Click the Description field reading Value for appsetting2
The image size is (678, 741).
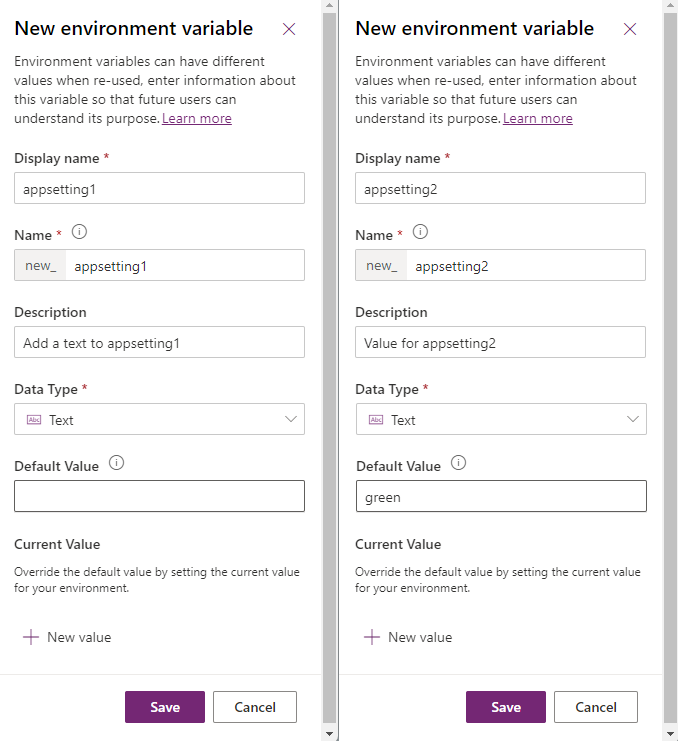pos(500,342)
